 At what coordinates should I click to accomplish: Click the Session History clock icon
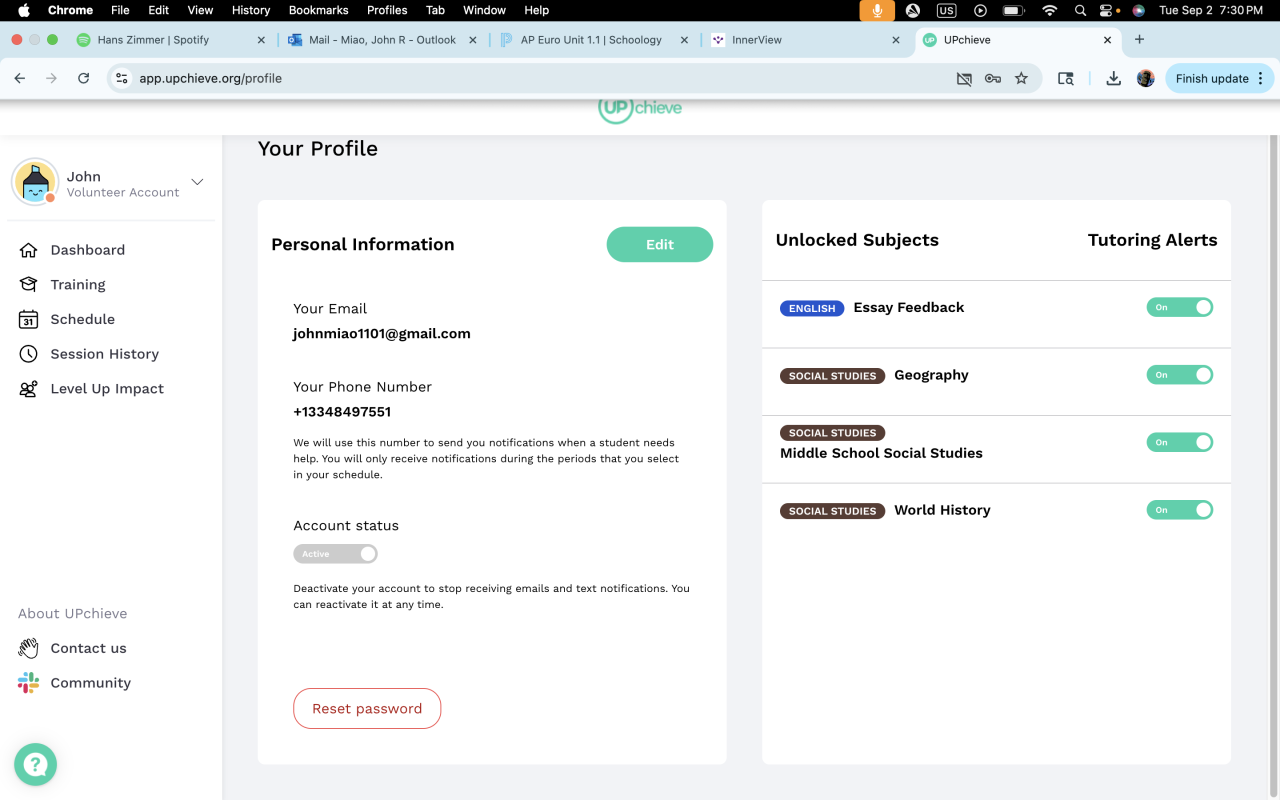29,354
